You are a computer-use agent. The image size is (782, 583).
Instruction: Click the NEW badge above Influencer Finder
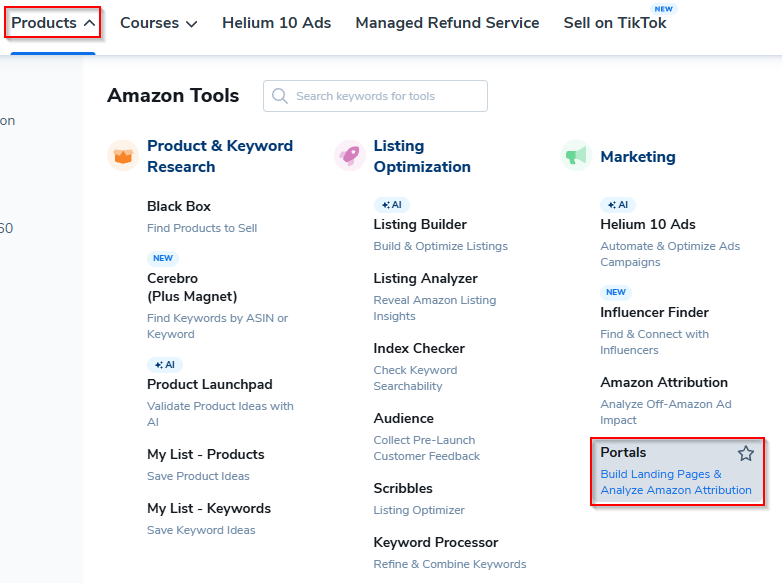(x=616, y=292)
